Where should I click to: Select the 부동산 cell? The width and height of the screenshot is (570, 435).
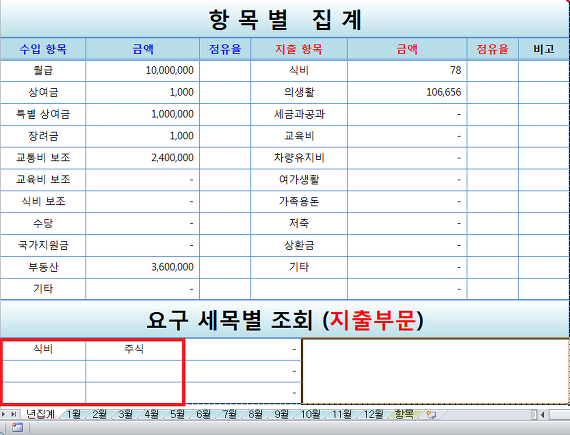click(x=43, y=267)
